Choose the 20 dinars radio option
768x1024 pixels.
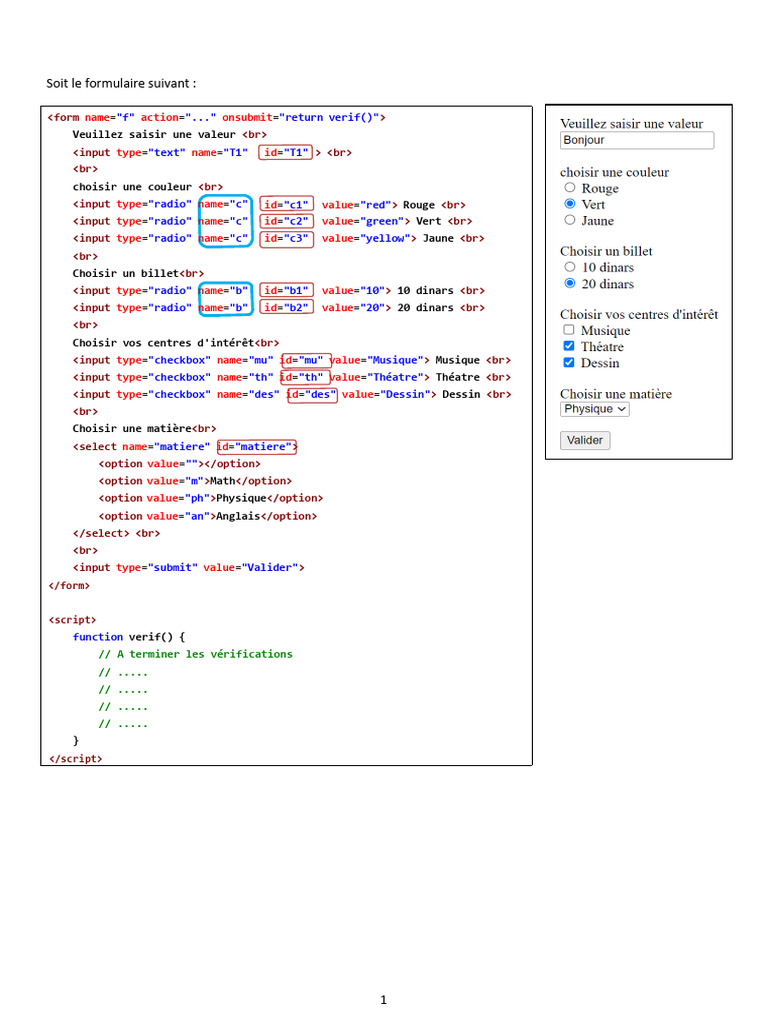click(x=569, y=283)
